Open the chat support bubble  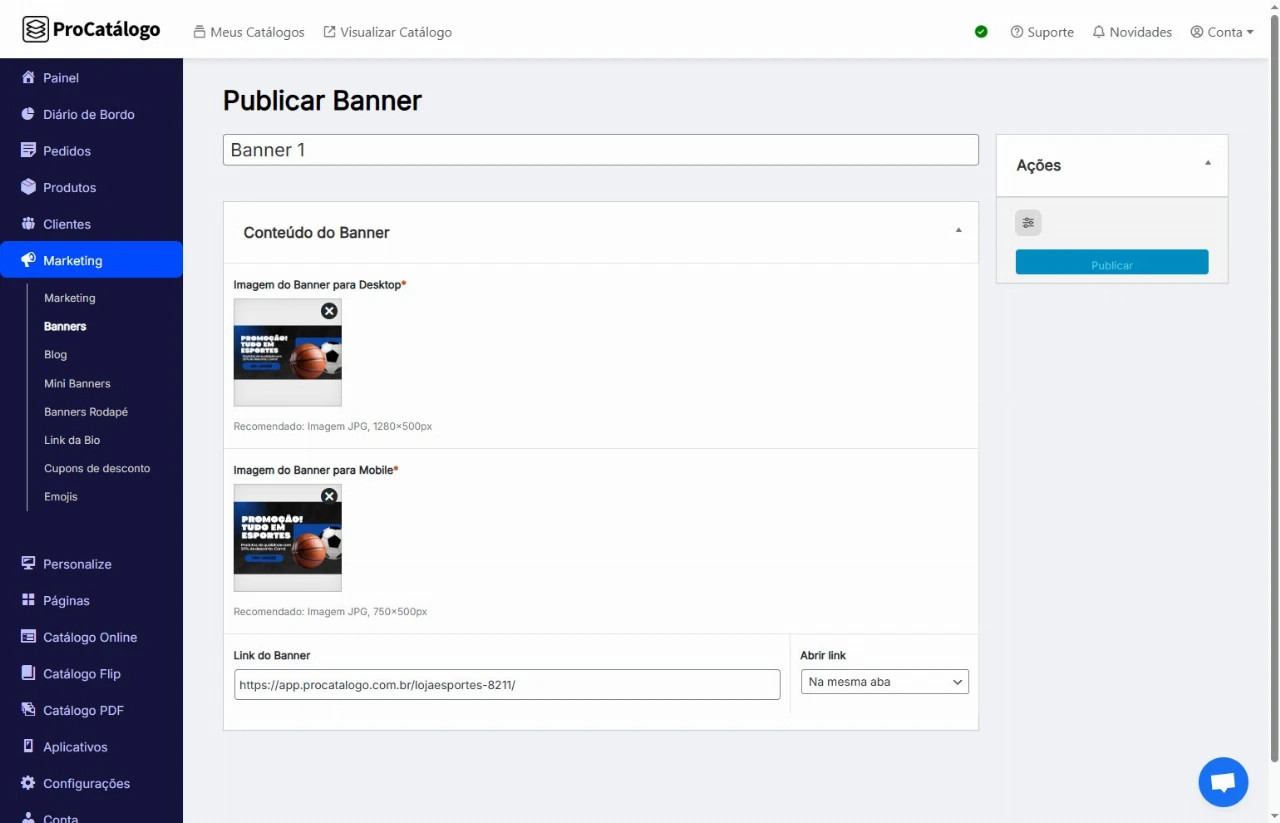tap(1223, 782)
